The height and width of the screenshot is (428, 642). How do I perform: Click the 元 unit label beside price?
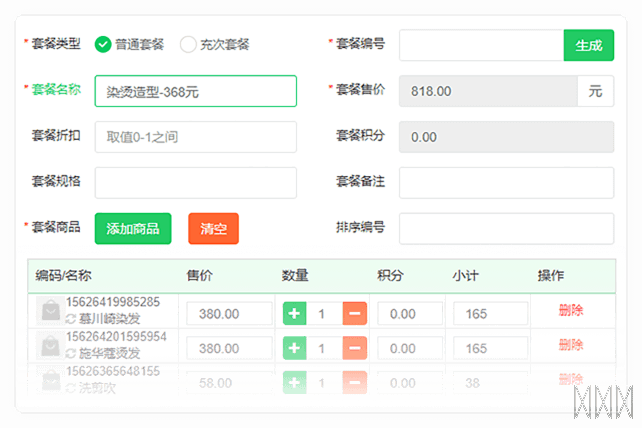(x=595, y=91)
